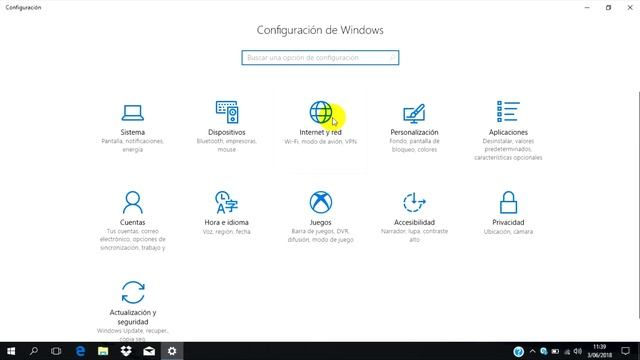The height and width of the screenshot is (360, 640).
Task: Click 'Fondo, pantalla de bloqueo, colores' text
Action: click(x=414, y=145)
